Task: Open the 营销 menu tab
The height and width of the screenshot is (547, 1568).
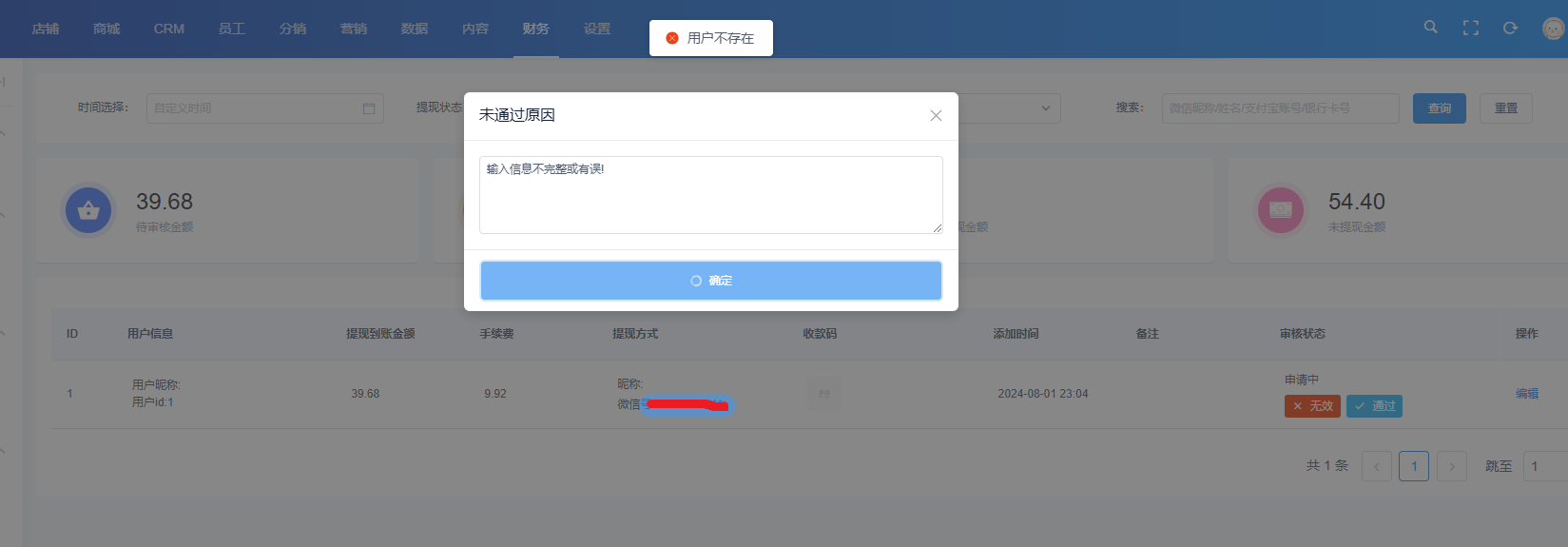Action: pyautogui.click(x=353, y=29)
